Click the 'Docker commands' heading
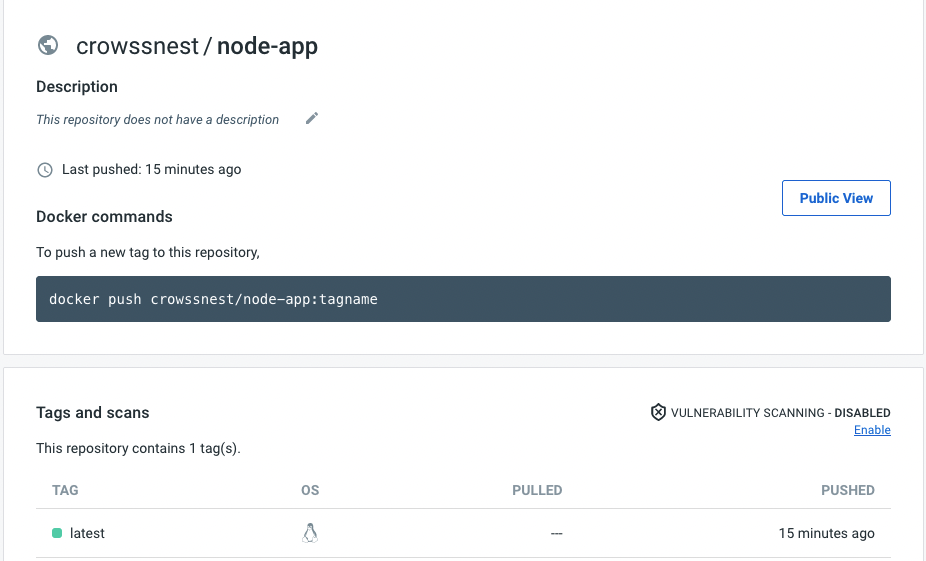926x561 pixels. (x=104, y=217)
